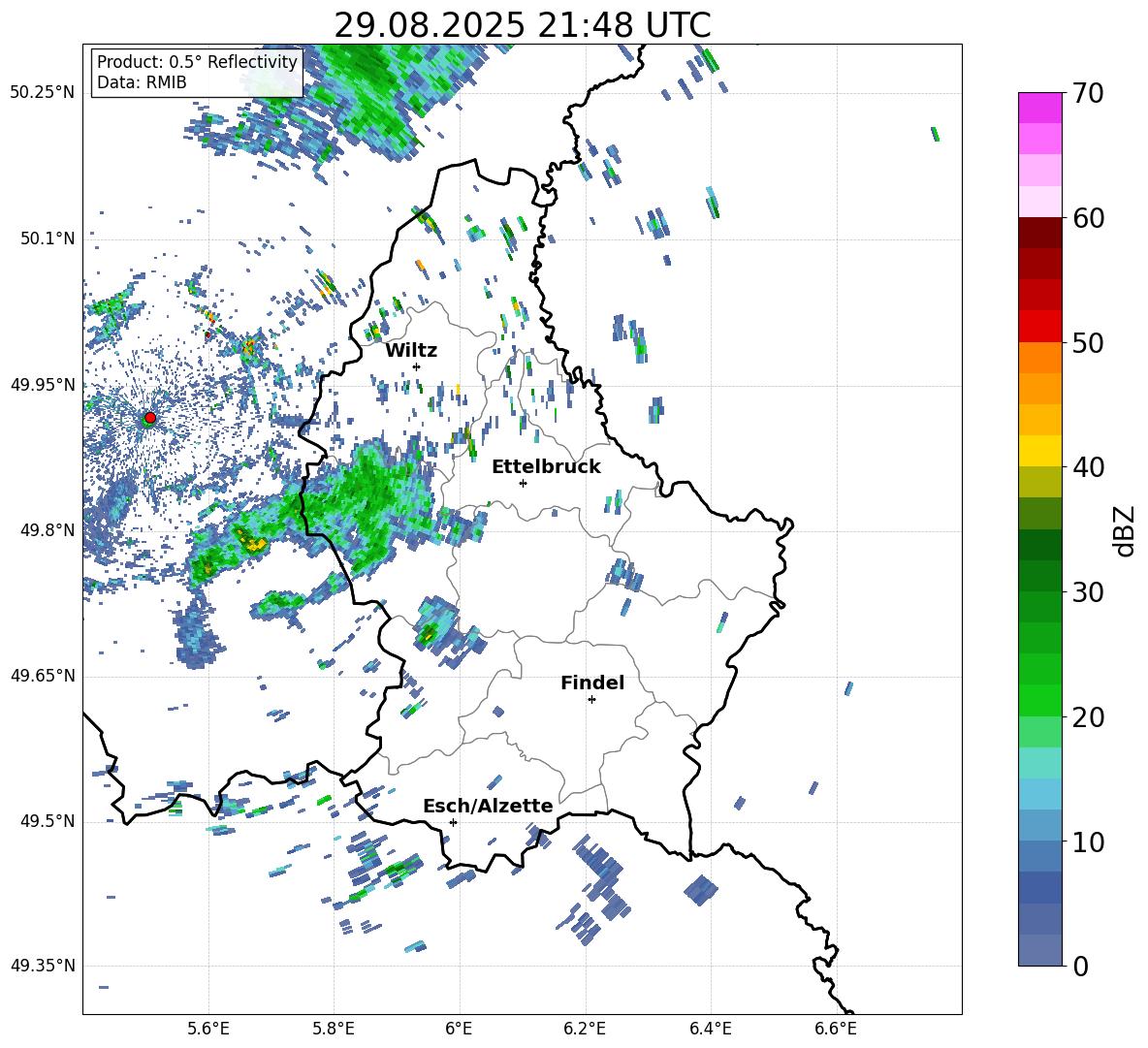The image size is (1148, 1048).
Task: Click the dBZ colorbar label
Action: 1124,530
